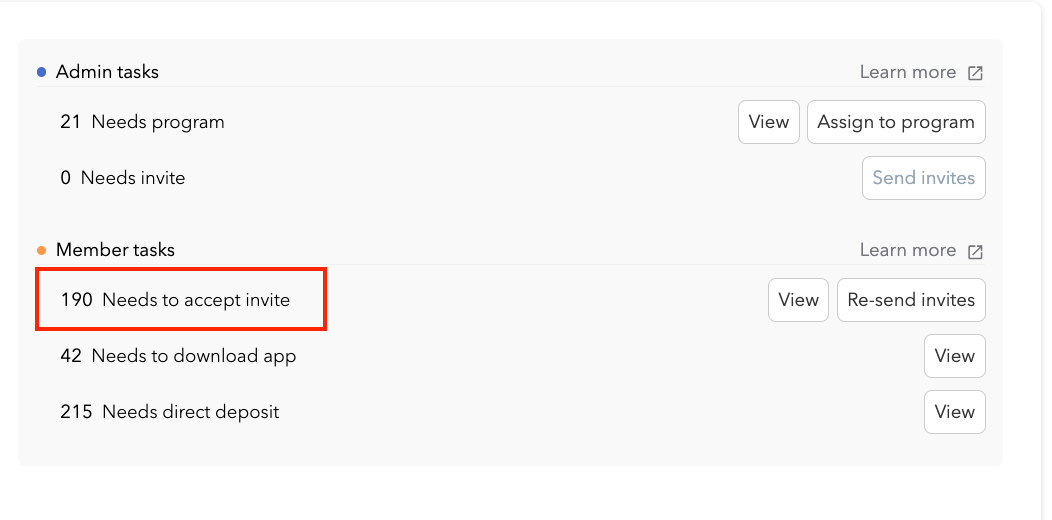Select the 21 Needs program row label
The image size is (1052, 520).
pyautogui.click(x=142, y=122)
